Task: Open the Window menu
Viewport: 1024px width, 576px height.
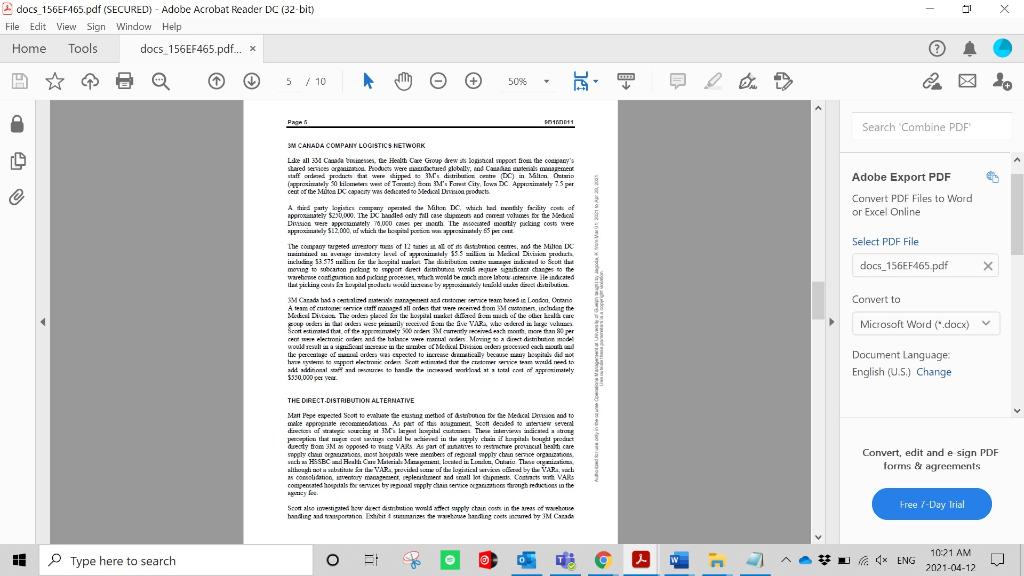Action: [133, 27]
